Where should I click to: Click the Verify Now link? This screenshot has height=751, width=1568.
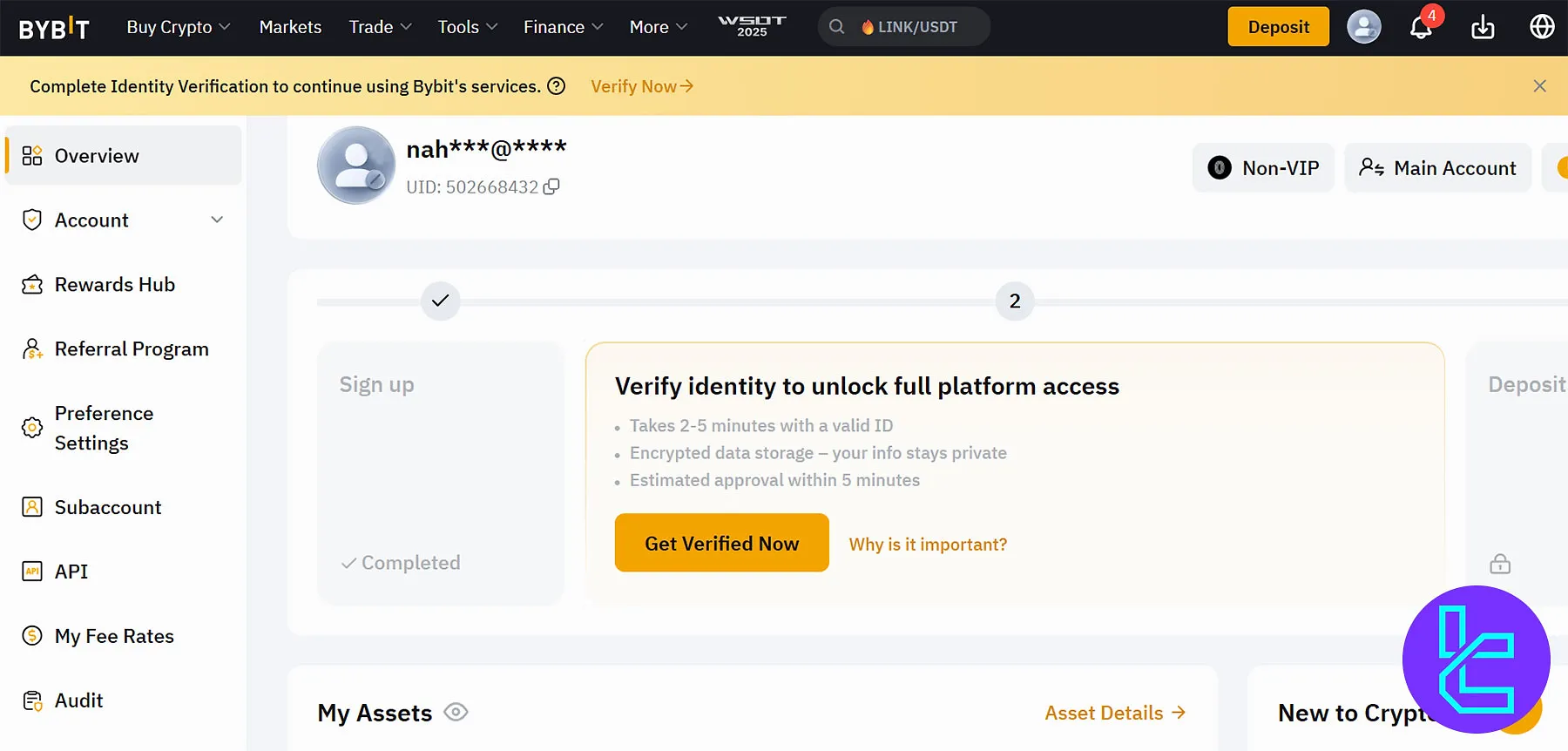(642, 86)
